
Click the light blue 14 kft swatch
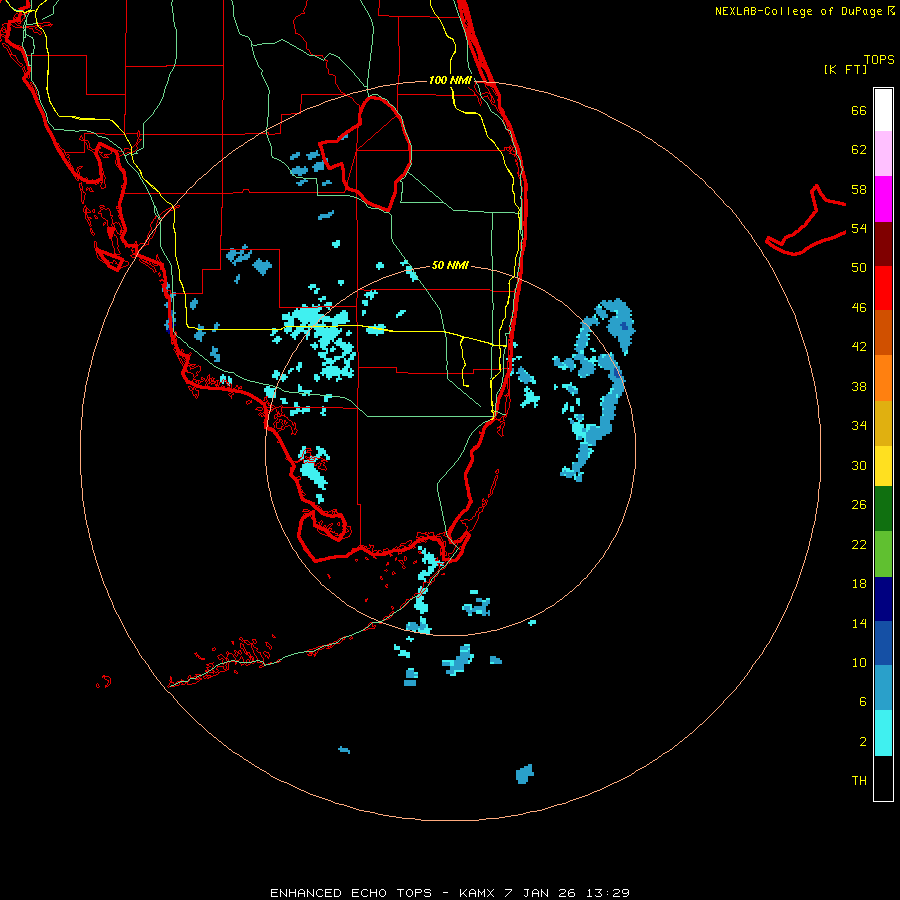tap(883, 688)
